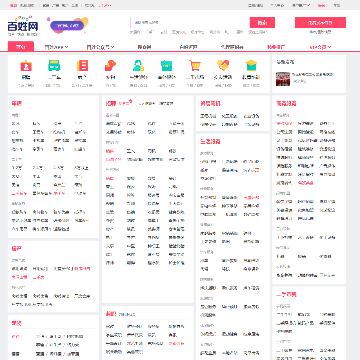Select the fourth navigation bar tab

pos(144,47)
